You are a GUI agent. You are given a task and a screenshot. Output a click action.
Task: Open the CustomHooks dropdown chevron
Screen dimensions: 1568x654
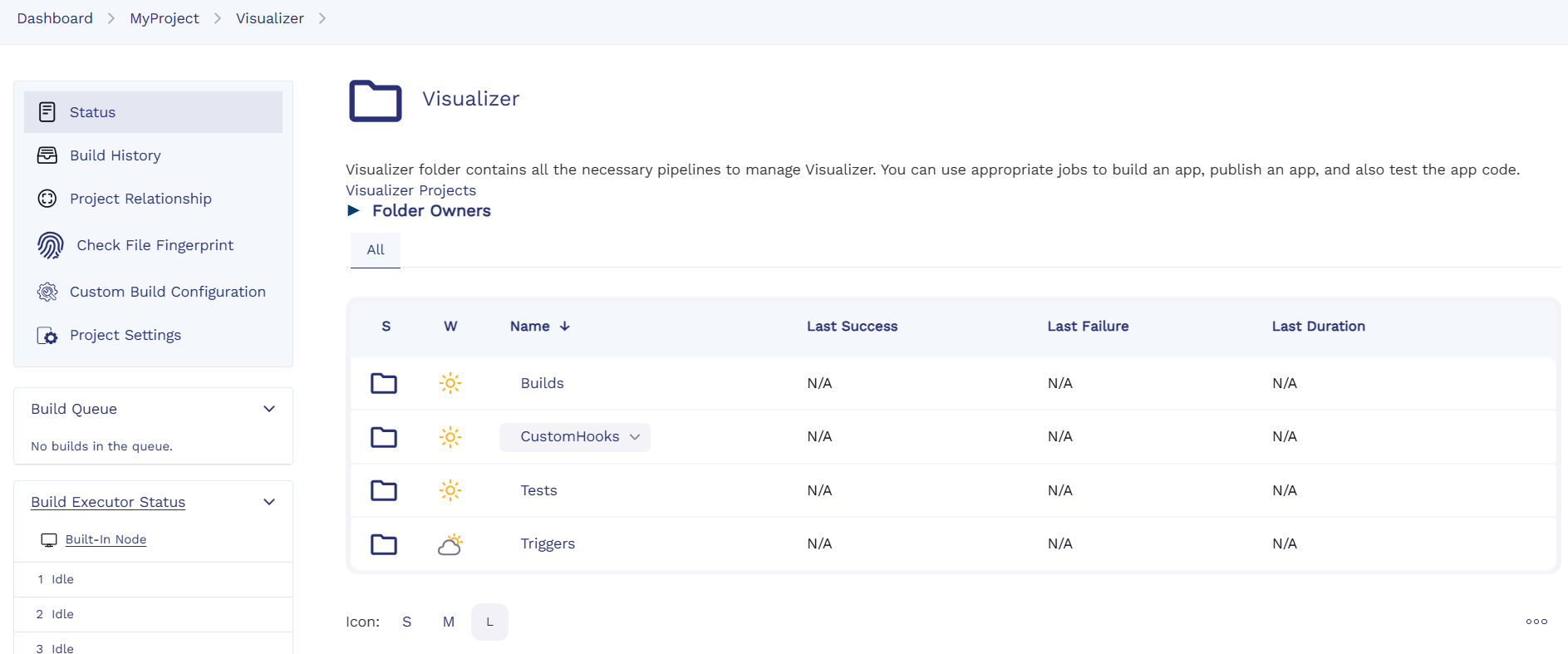(635, 437)
